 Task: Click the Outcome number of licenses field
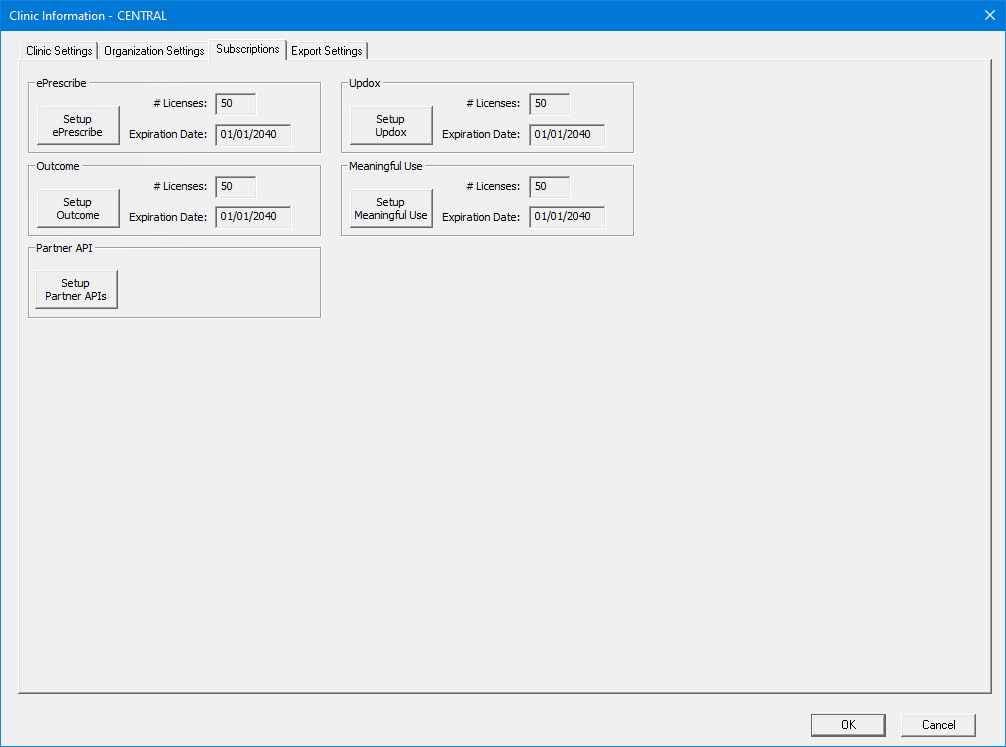[235, 187]
